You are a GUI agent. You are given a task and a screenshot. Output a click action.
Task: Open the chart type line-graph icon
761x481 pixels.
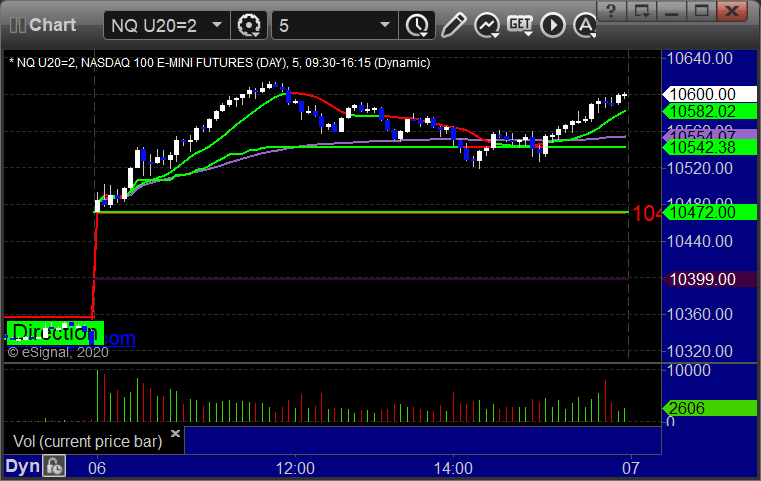tap(487, 25)
